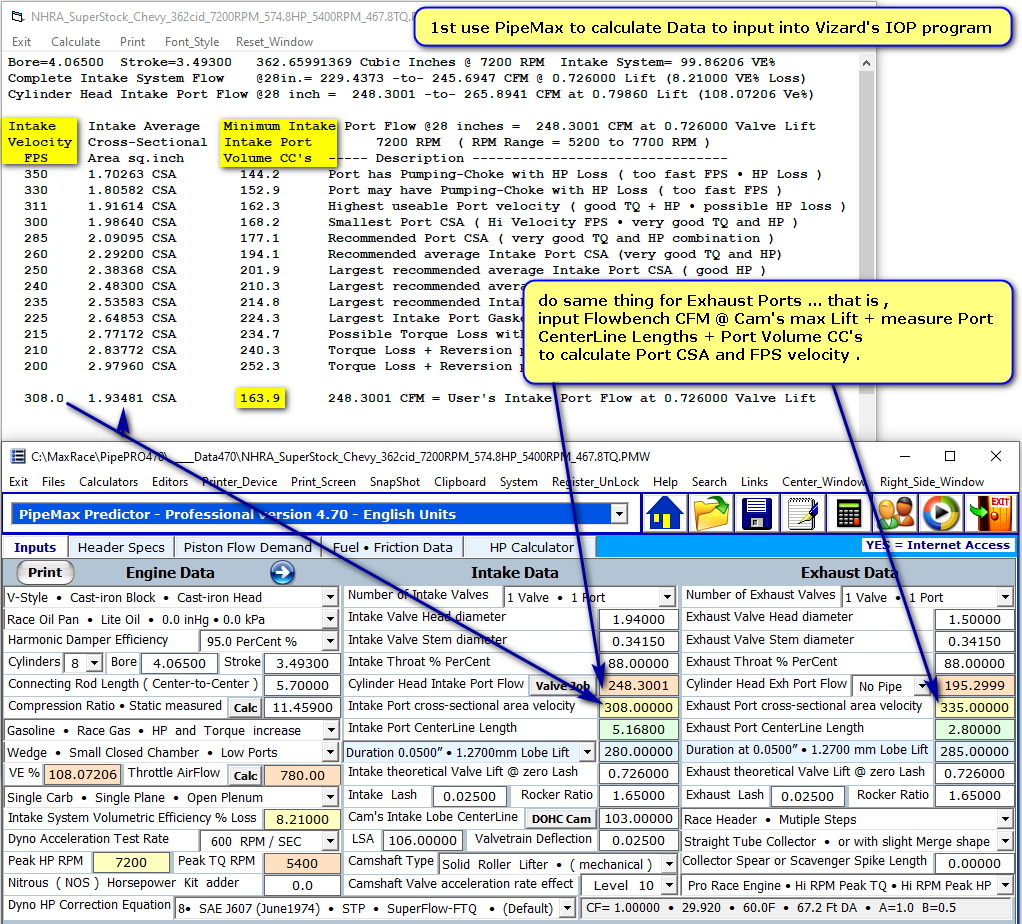Open the Wedge chamber type dropdown
Viewport: 1022px width, 924px height.
(x=330, y=753)
